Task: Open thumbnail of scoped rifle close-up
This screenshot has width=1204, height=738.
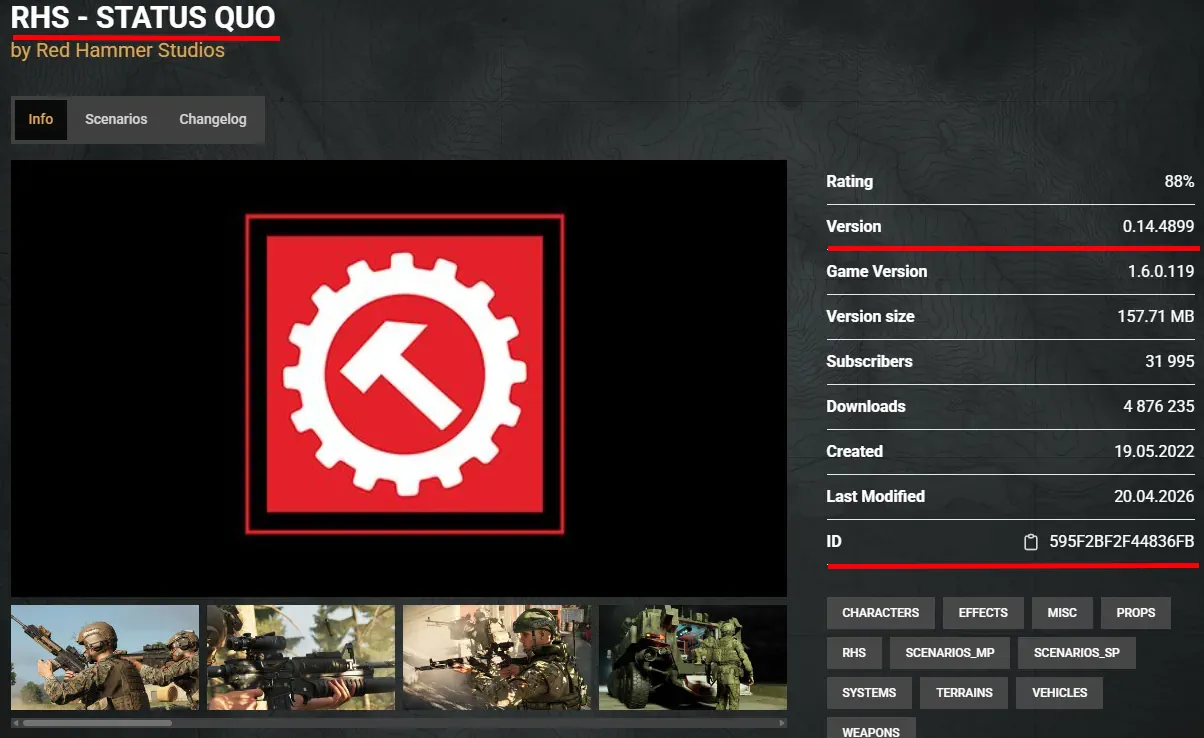Action: pos(301,657)
